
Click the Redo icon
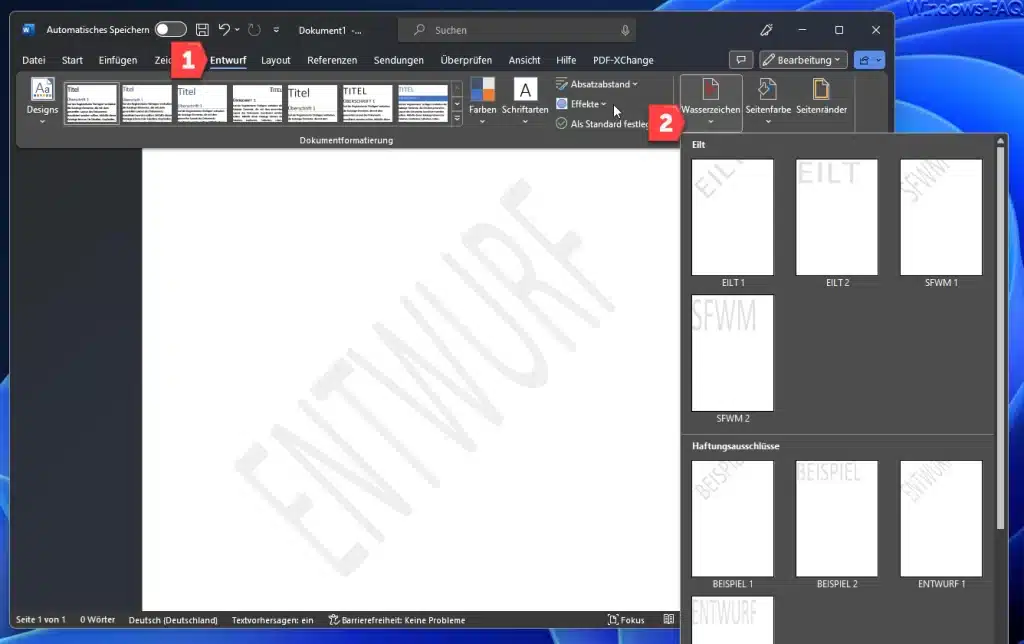click(x=254, y=30)
